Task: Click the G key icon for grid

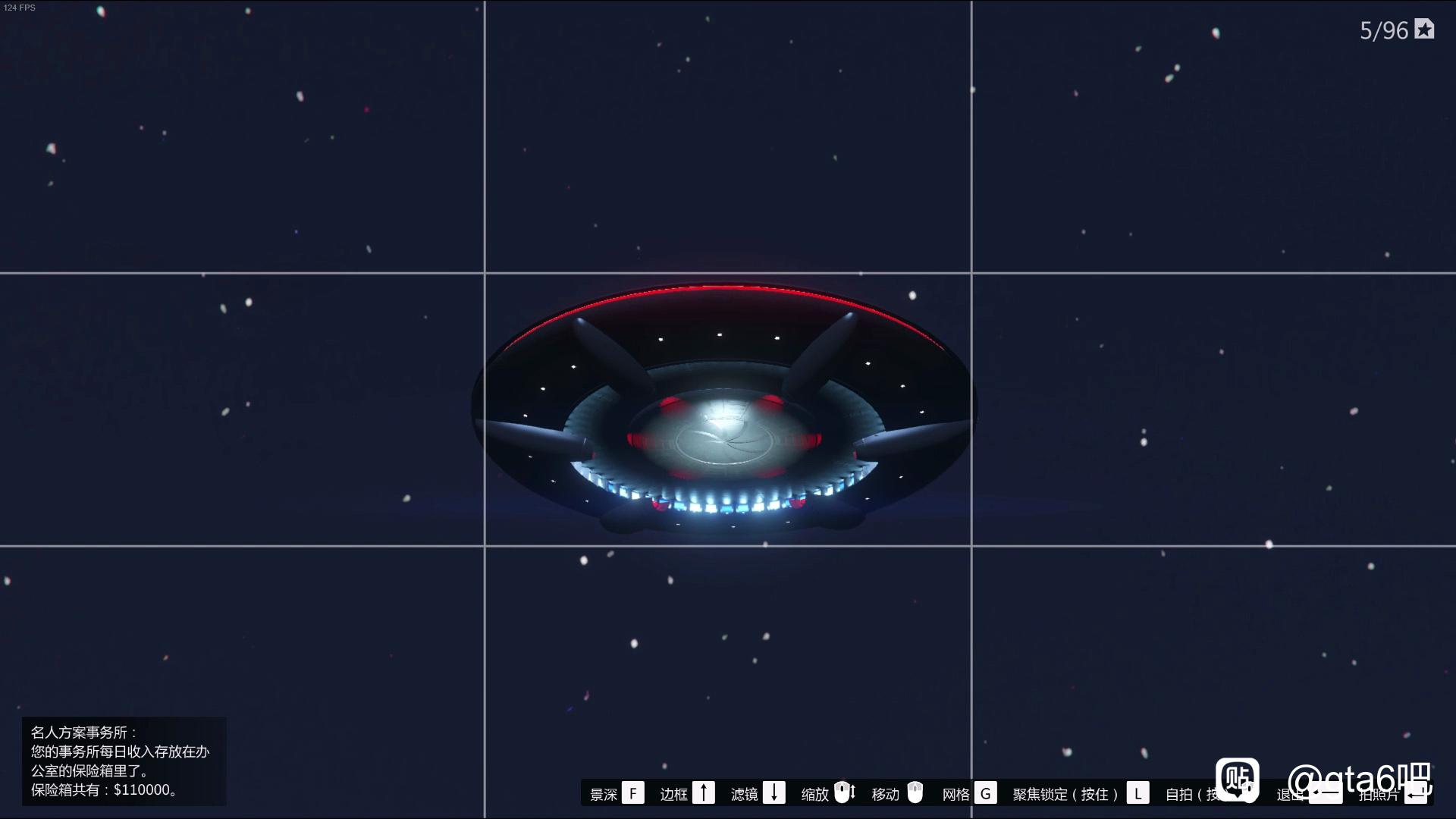Action: (985, 793)
